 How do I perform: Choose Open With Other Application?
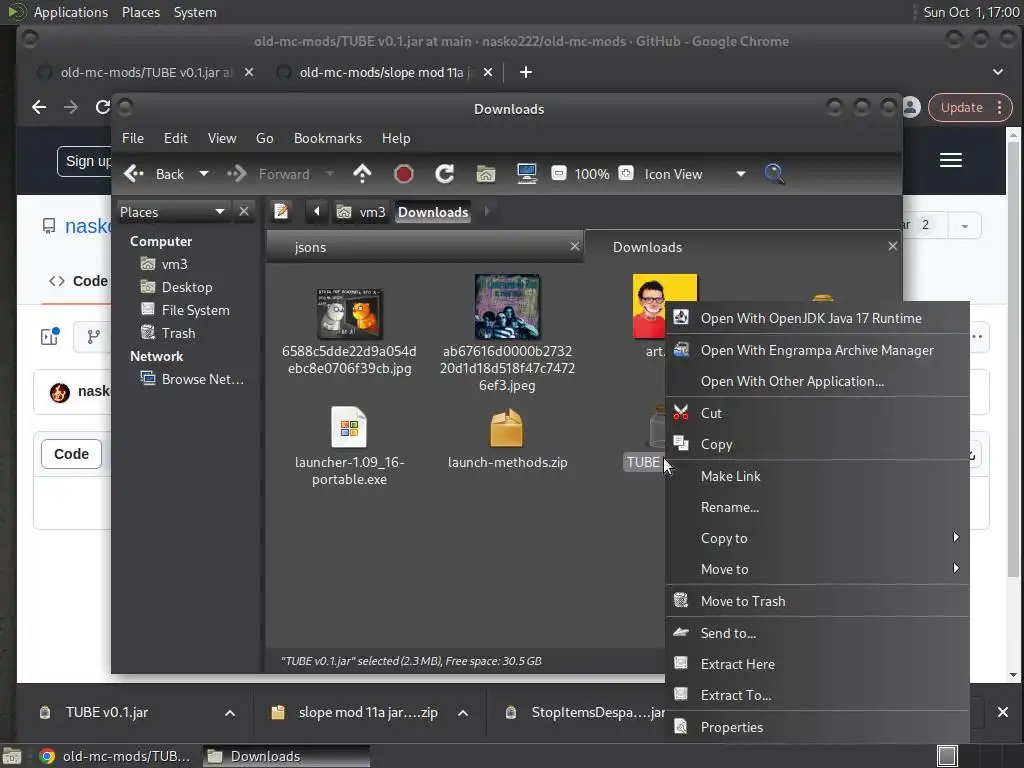[817, 381]
